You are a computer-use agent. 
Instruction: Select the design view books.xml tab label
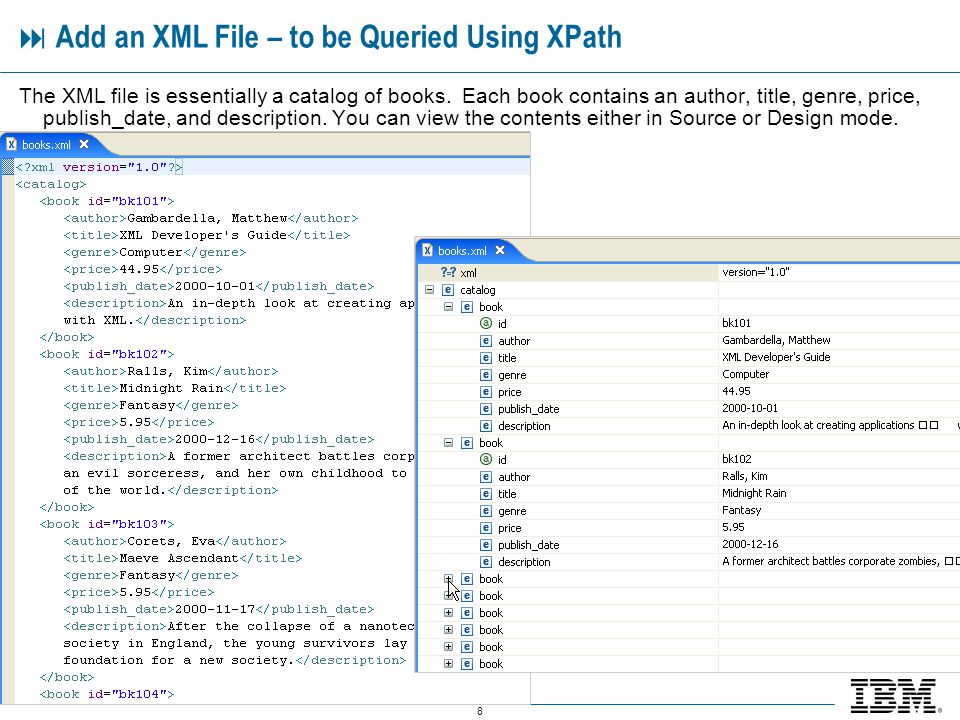coord(462,251)
